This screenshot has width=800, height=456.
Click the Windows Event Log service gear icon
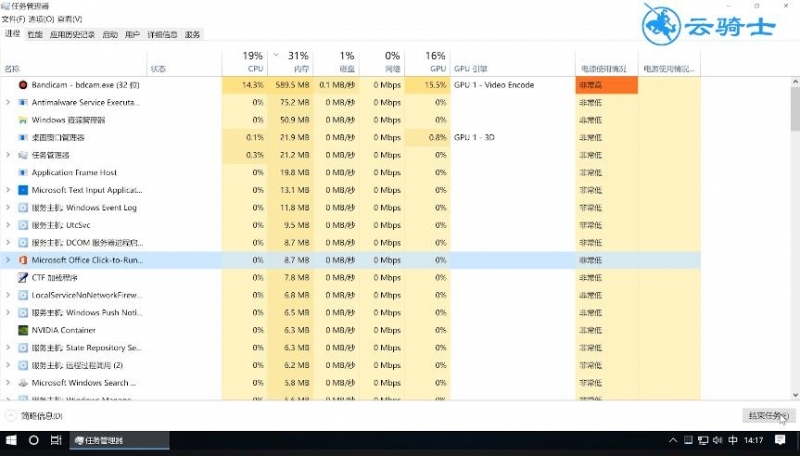tap(22, 208)
